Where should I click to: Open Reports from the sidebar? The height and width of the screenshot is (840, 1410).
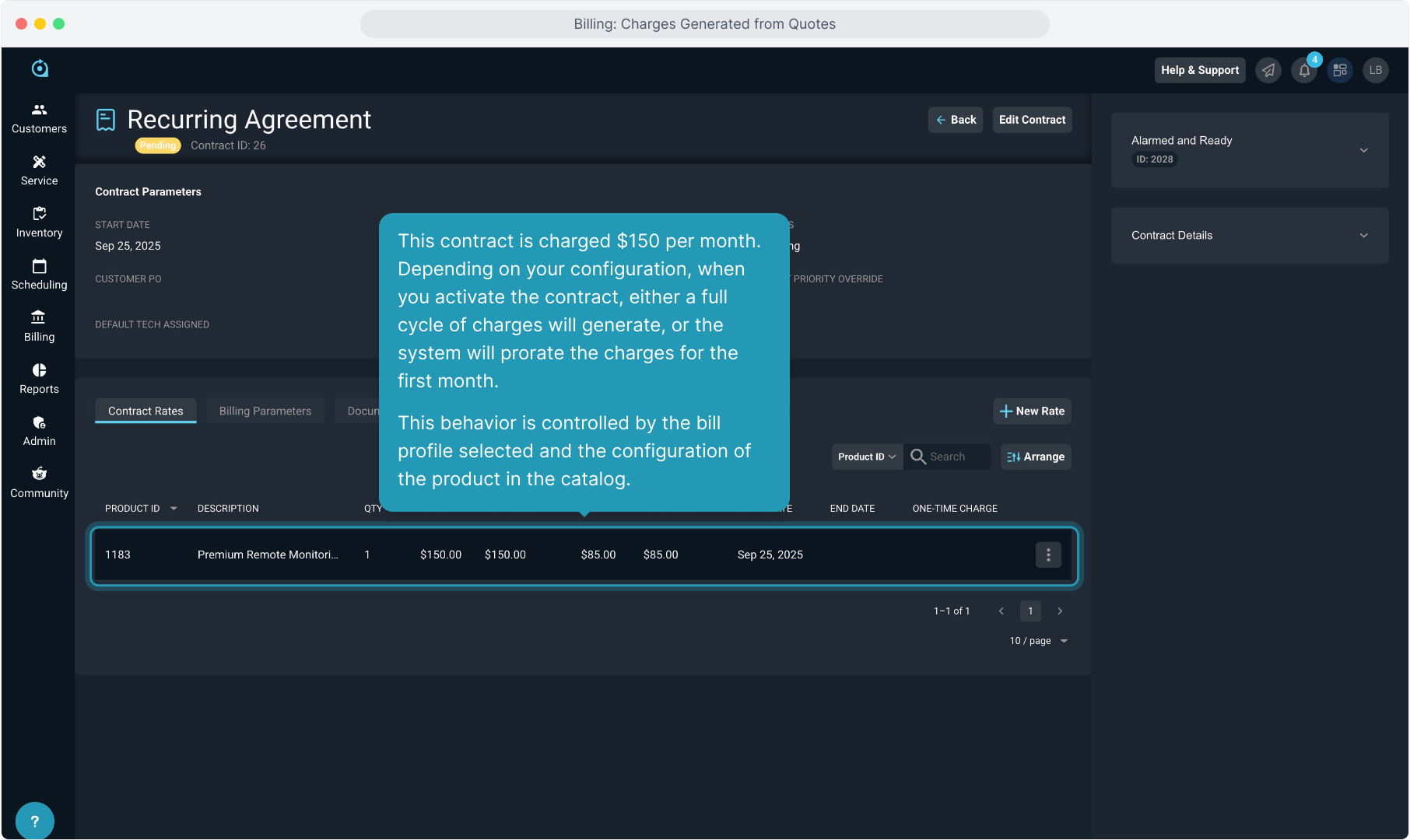tap(39, 379)
